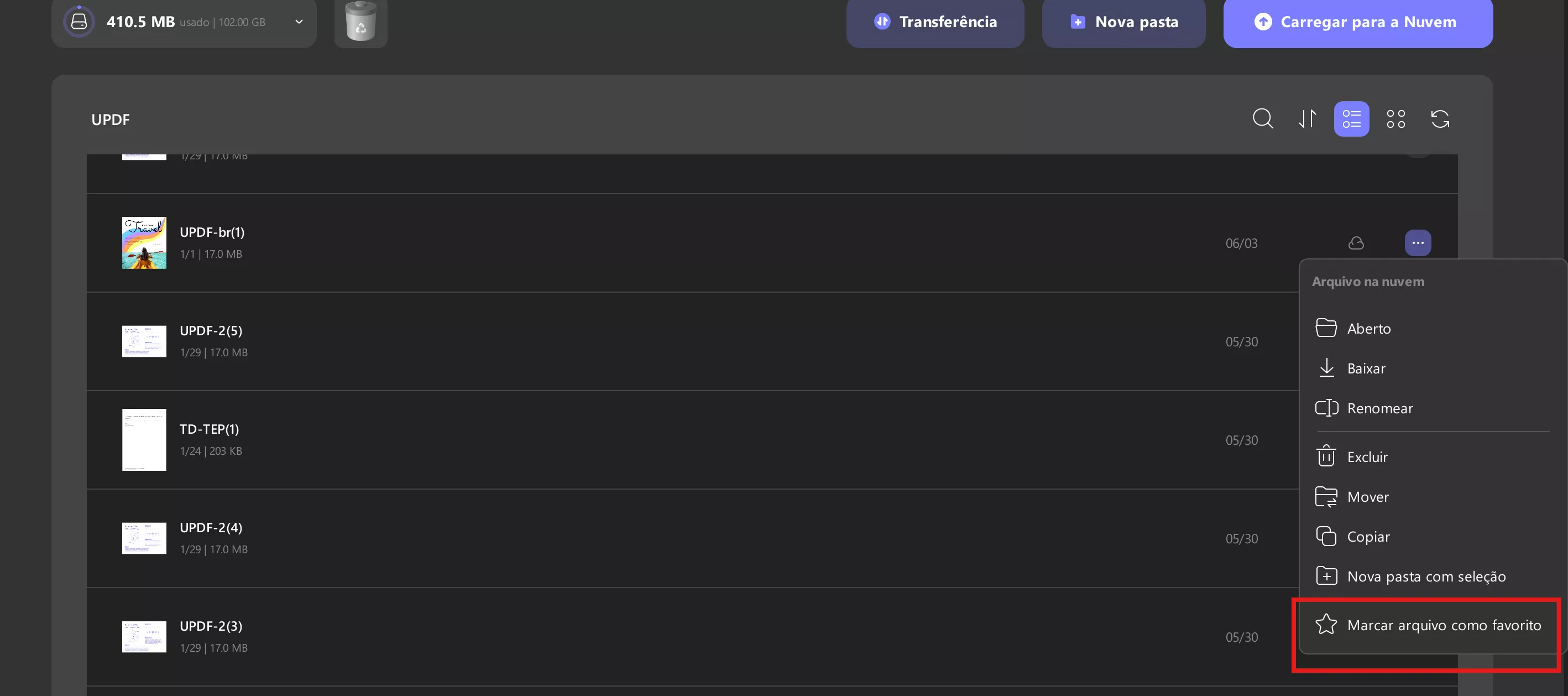Switch to list view
The width and height of the screenshot is (1568, 696).
(x=1351, y=119)
